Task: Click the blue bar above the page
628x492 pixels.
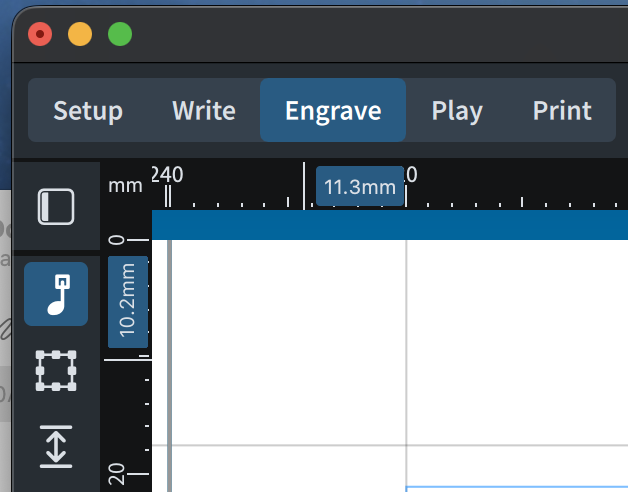Action: click(390, 225)
